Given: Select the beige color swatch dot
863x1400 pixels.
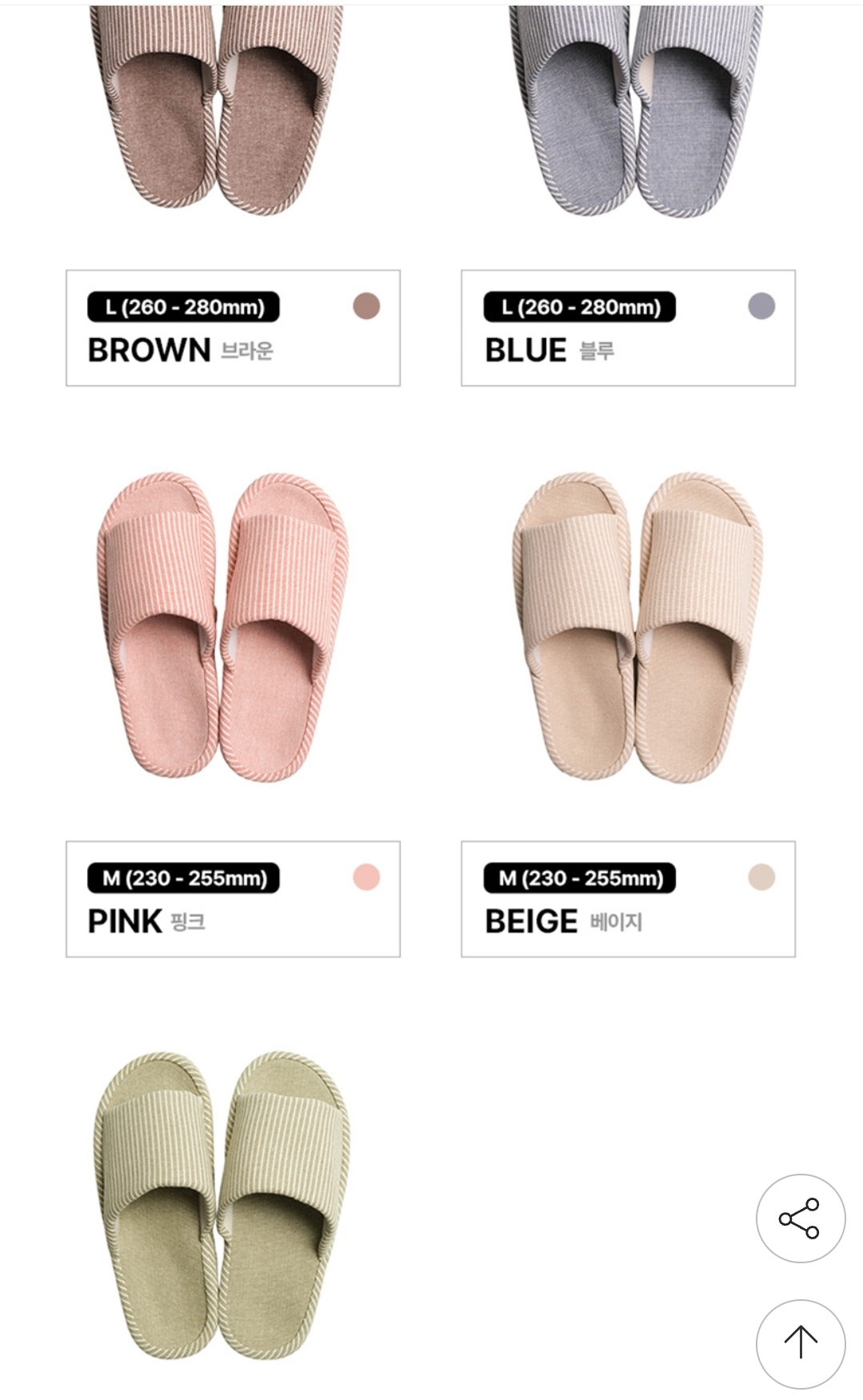Looking at the screenshot, I should click(x=761, y=877).
